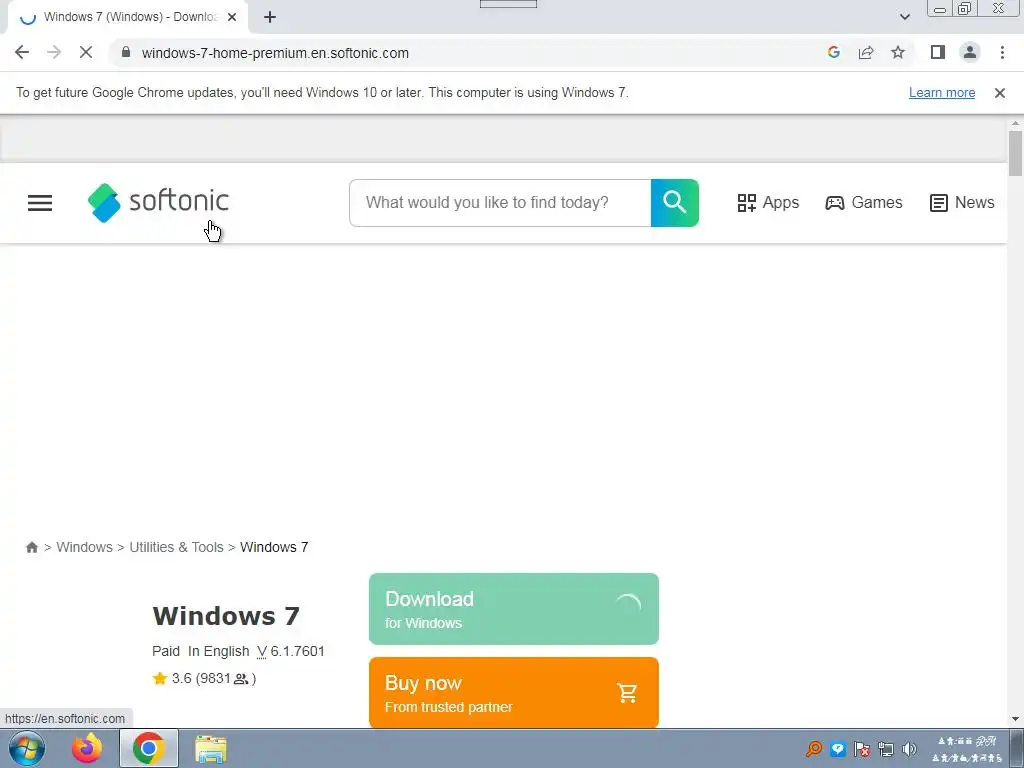This screenshot has width=1024, height=768.
Task: Select the Windows 7 (Windows) - Download tab
Action: point(127,18)
